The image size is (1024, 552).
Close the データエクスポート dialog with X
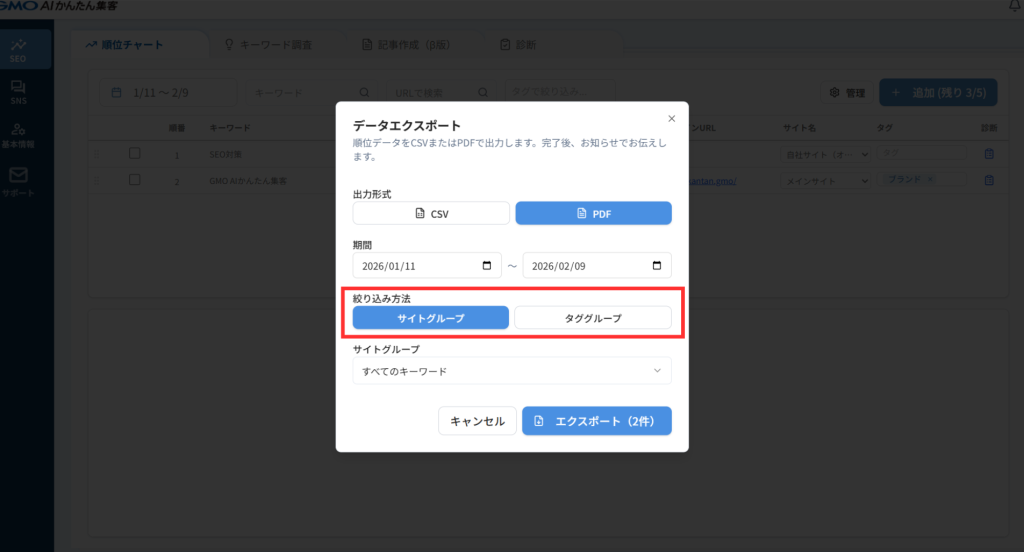(x=671, y=118)
